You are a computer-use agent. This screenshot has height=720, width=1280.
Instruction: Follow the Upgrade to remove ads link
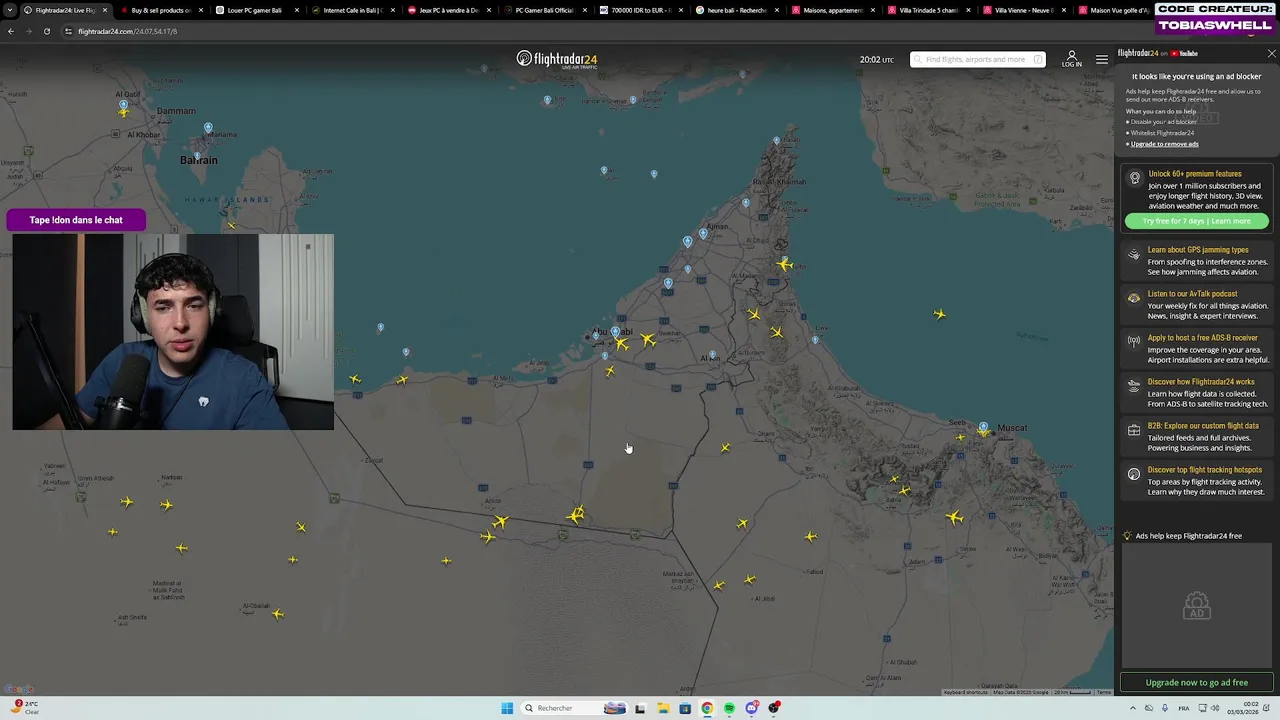click(x=1164, y=144)
